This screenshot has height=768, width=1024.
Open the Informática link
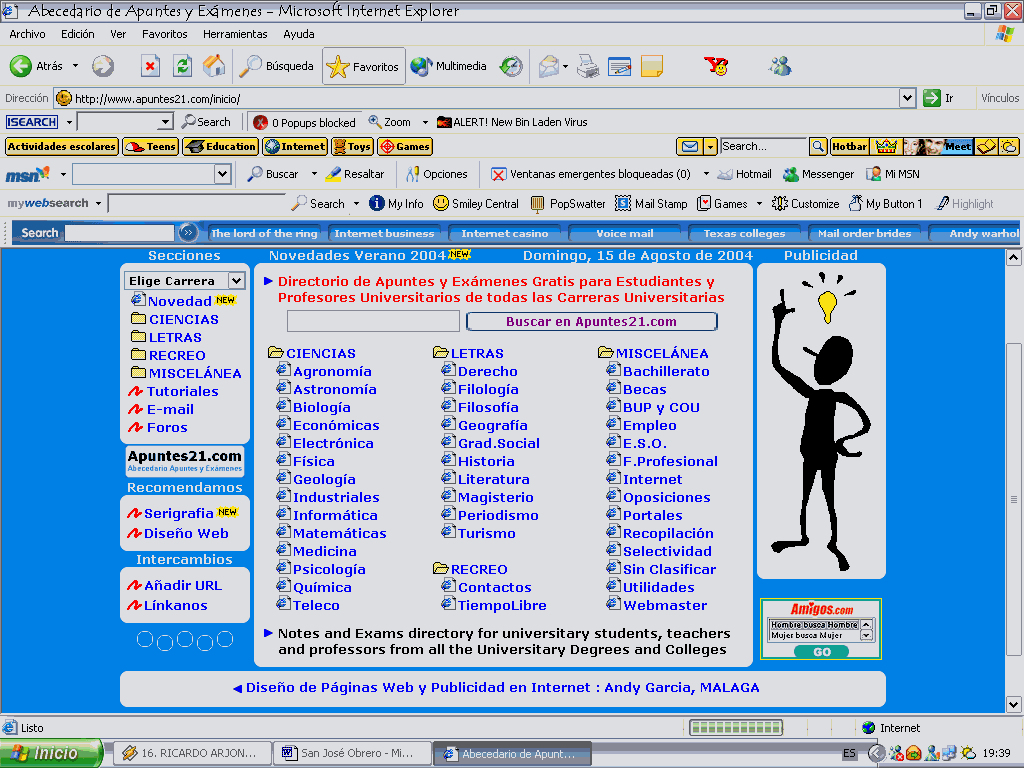tap(335, 516)
